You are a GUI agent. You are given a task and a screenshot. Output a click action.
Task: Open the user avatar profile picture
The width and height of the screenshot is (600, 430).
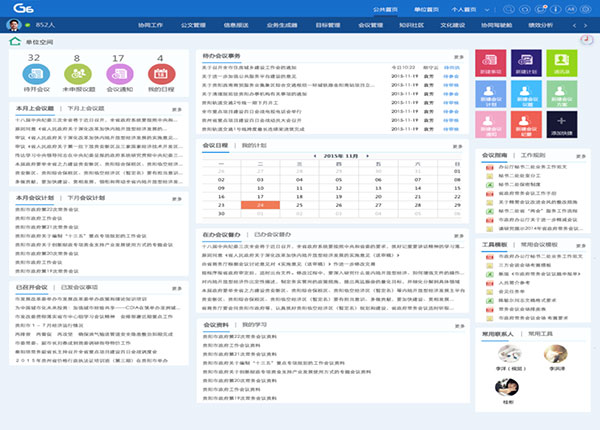(14, 25)
